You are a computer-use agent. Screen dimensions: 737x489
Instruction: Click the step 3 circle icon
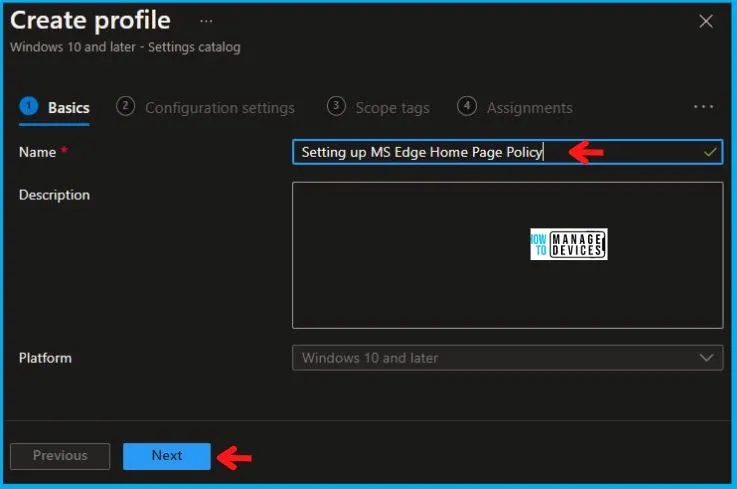tap(336, 106)
